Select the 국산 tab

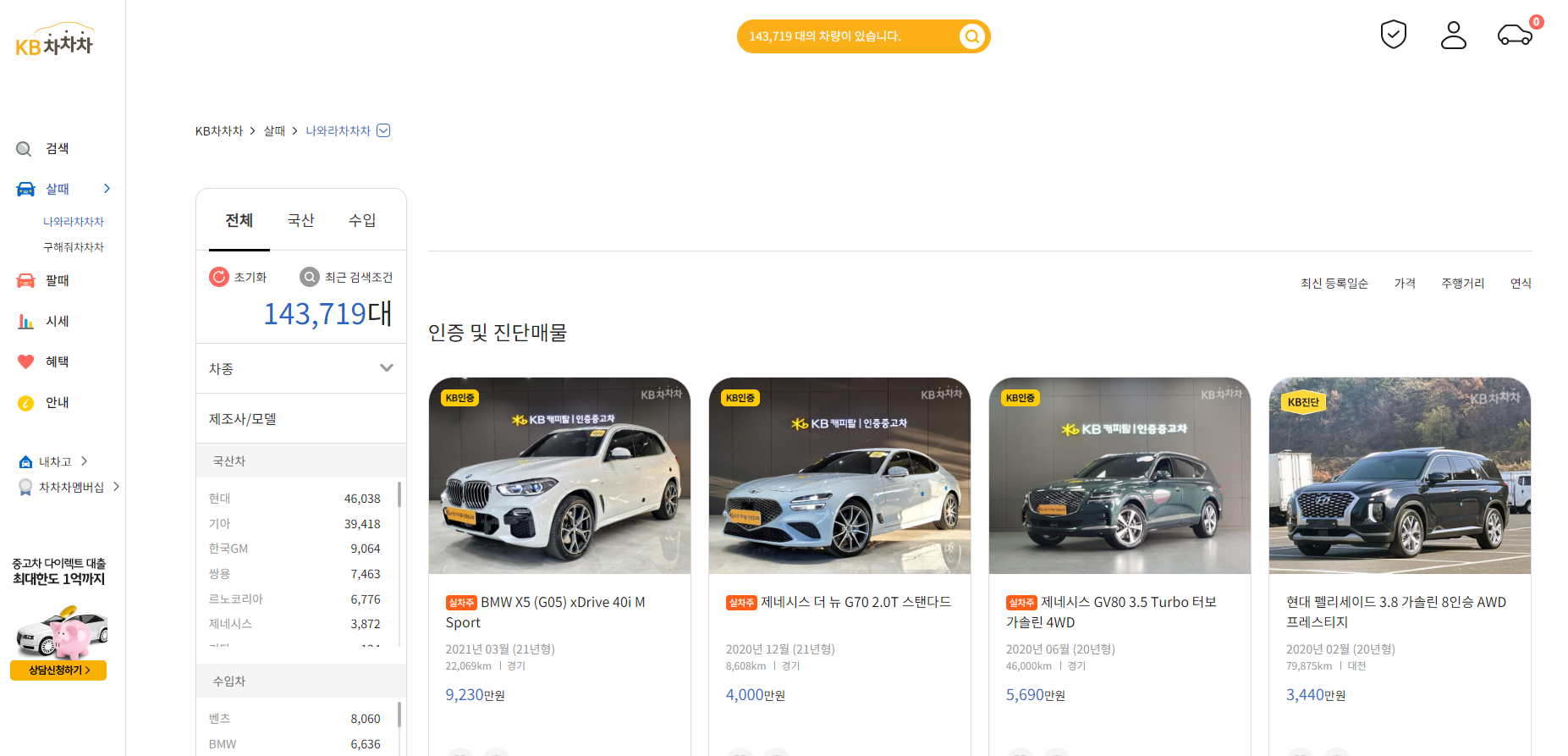click(300, 220)
